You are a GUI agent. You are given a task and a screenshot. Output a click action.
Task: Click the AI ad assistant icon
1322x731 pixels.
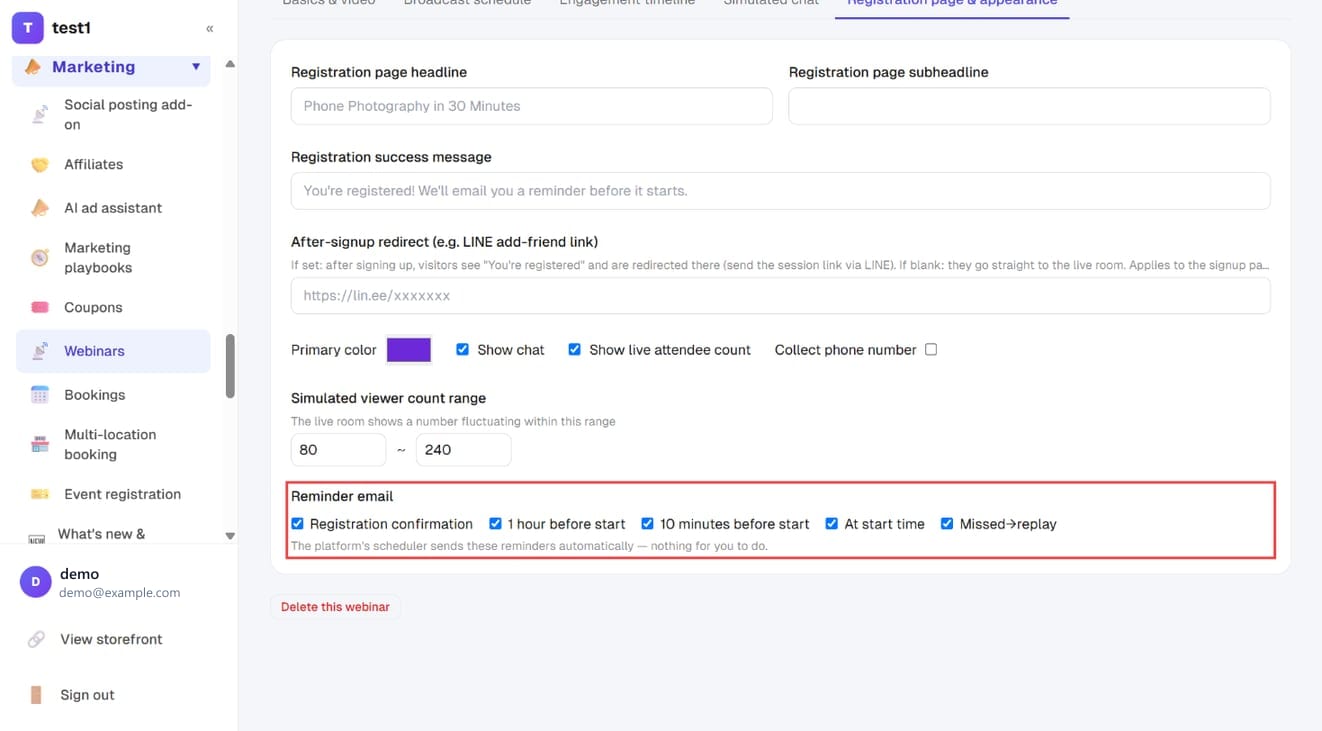pos(40,208)
